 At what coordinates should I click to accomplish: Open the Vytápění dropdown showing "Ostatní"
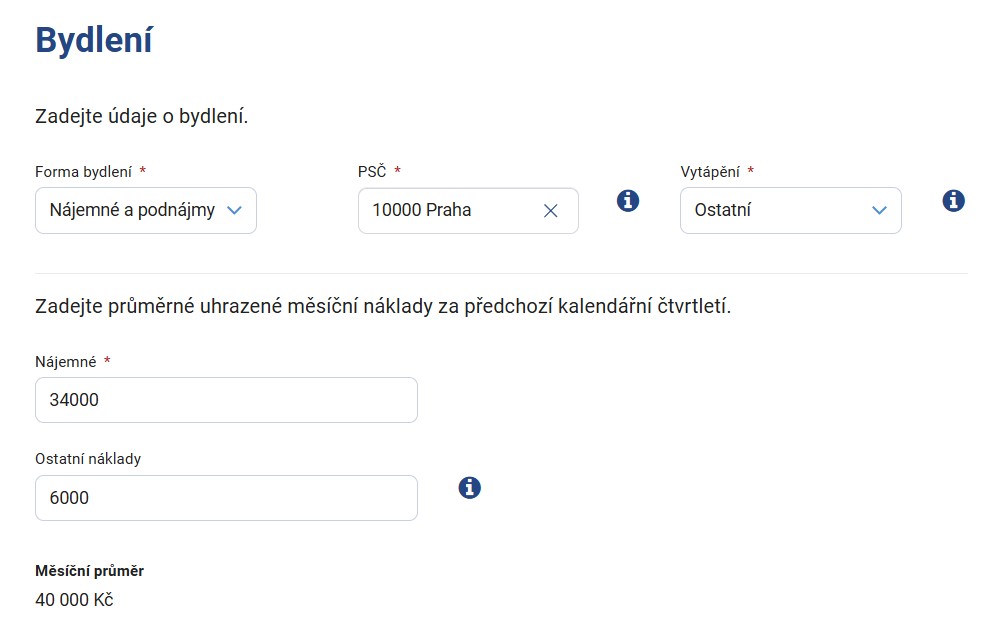pyautogui.click(x=790, y=210)
